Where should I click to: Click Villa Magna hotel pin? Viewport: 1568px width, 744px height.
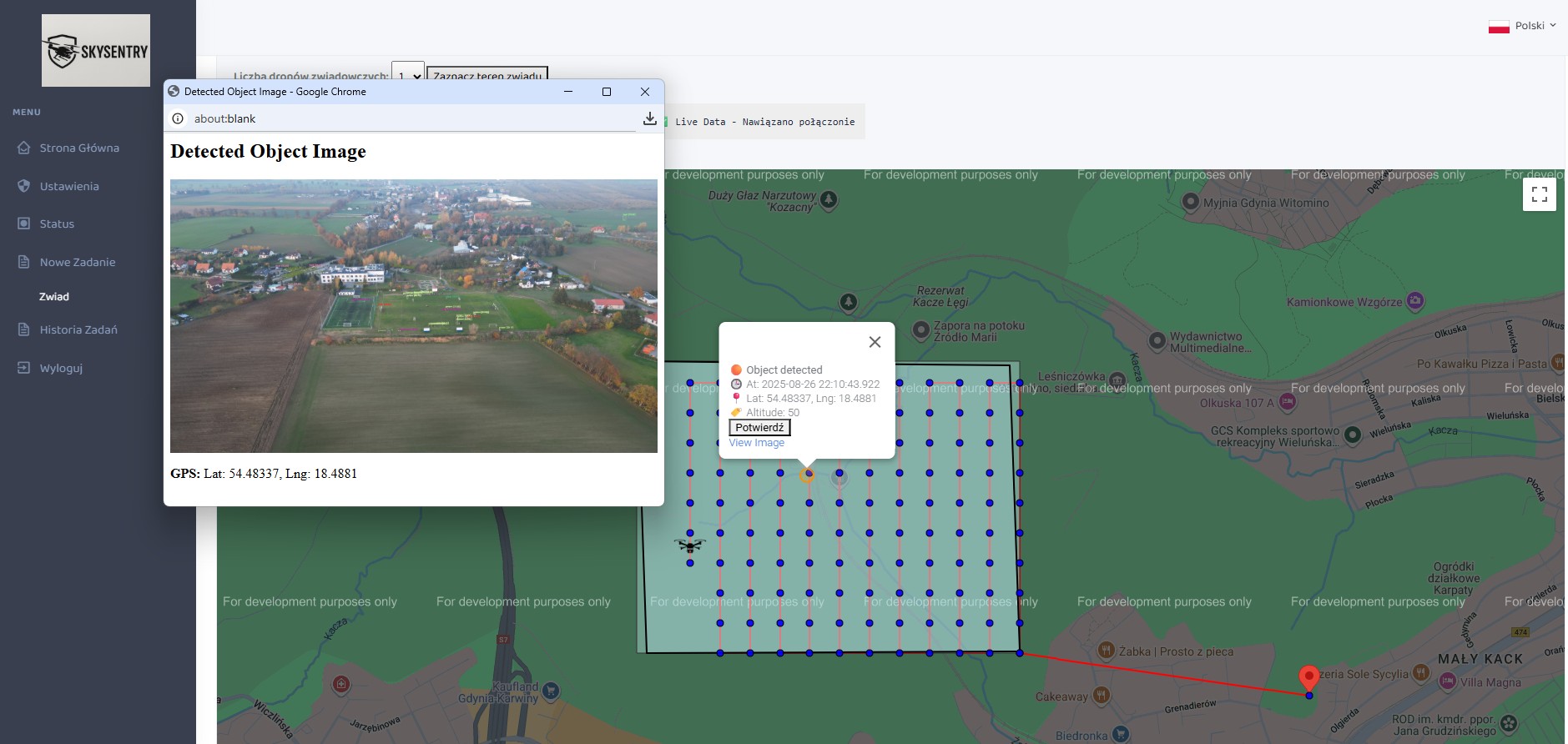click(x=1448, y=681)
